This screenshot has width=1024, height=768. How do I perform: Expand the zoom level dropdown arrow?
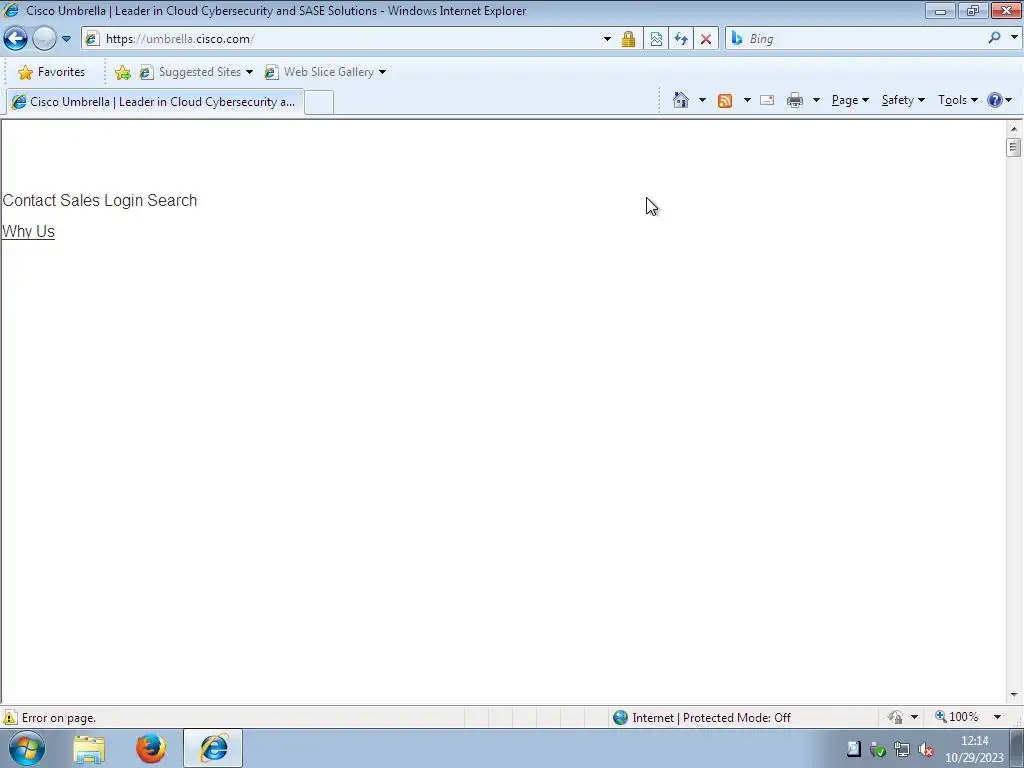[997, 717]
